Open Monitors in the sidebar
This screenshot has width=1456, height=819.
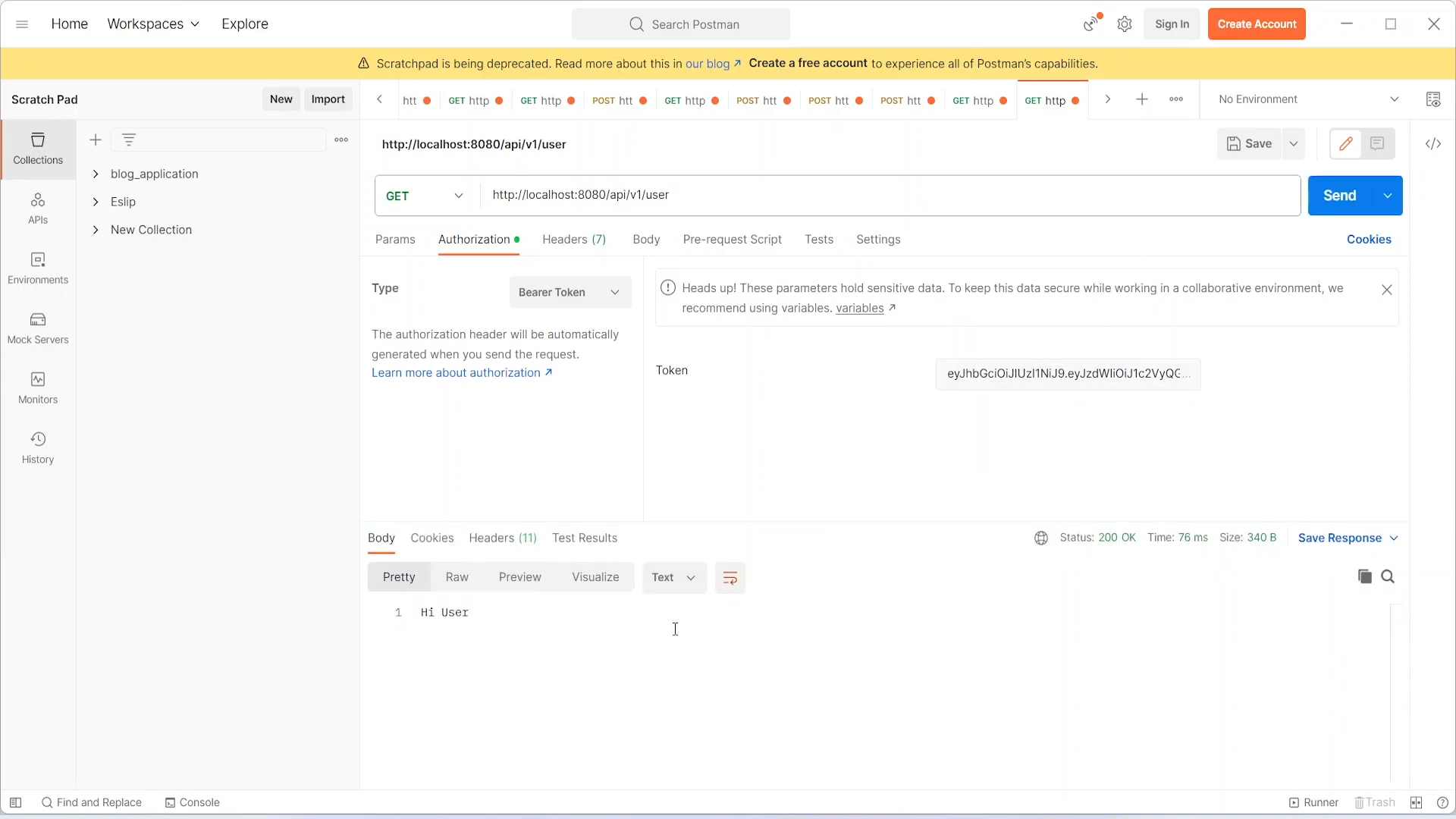[x=38, y=388]
